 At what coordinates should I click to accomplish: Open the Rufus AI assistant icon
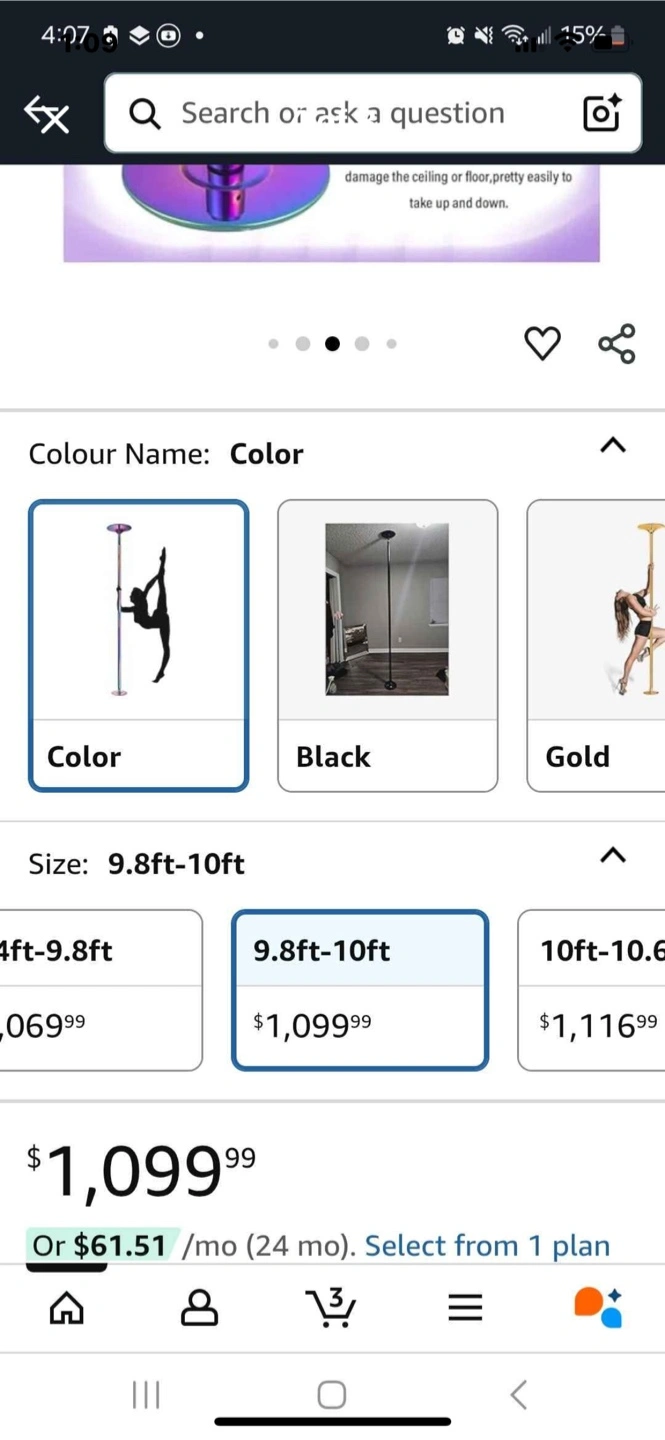click(x=598, y=1307)
